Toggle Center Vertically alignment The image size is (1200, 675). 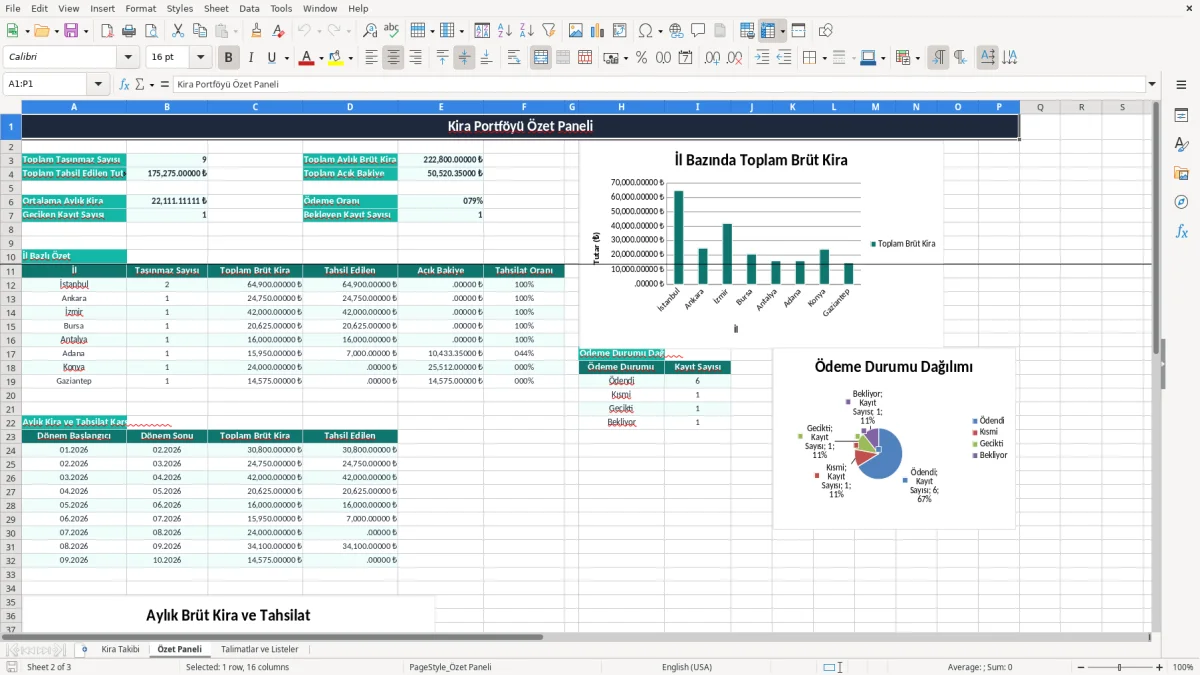tap(464, 58)
